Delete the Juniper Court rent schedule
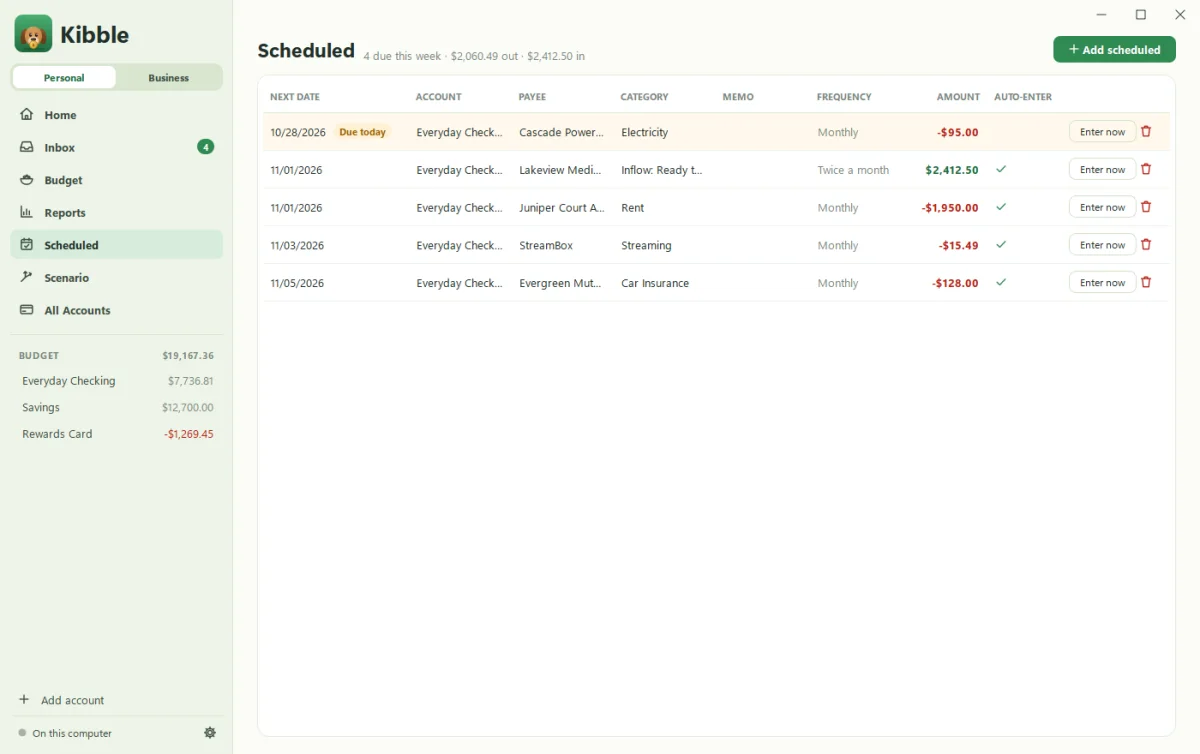The width and height of the screenshot is (1200, 754). pyautogui.click(x=1146, y=207)
